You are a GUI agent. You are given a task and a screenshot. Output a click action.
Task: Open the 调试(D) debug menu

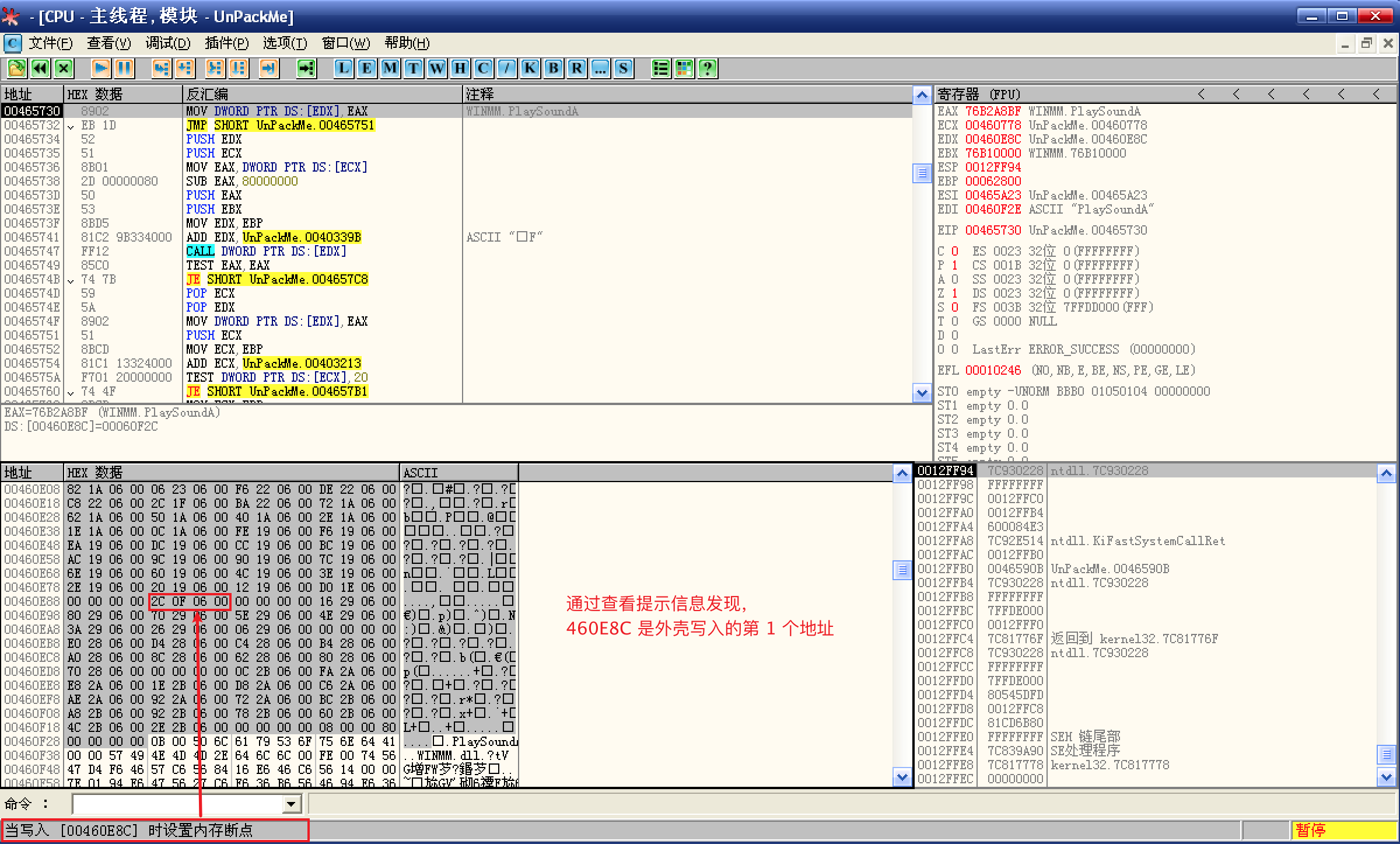[x=167, y=43]
